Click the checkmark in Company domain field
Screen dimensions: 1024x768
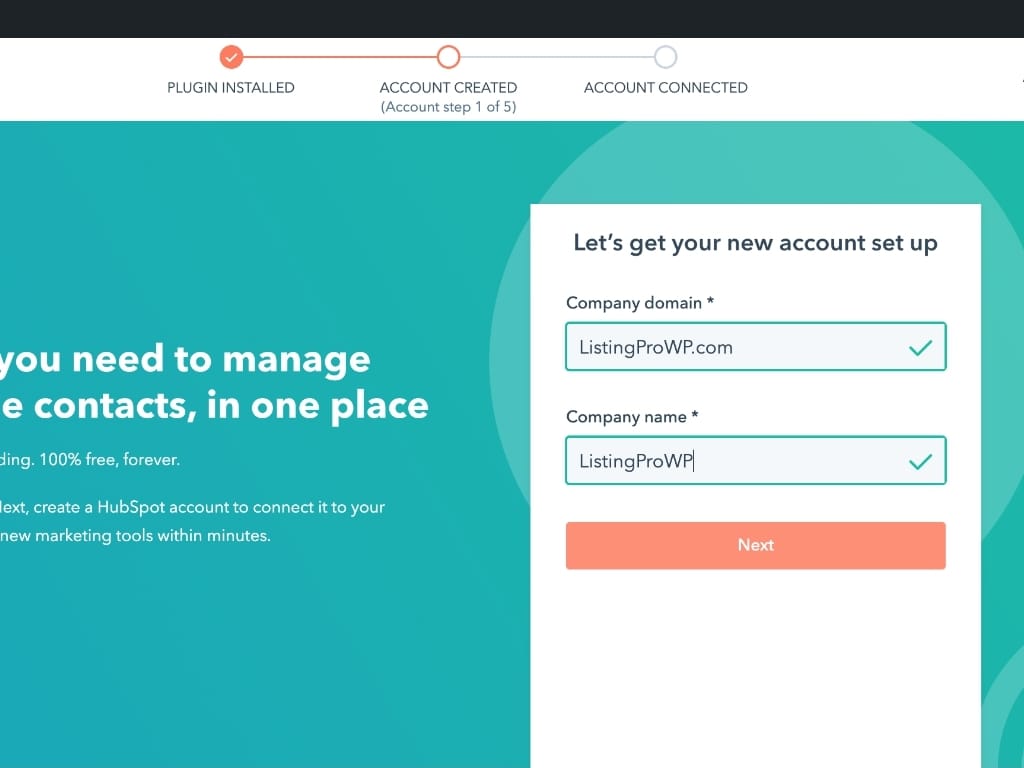point(920,347)
